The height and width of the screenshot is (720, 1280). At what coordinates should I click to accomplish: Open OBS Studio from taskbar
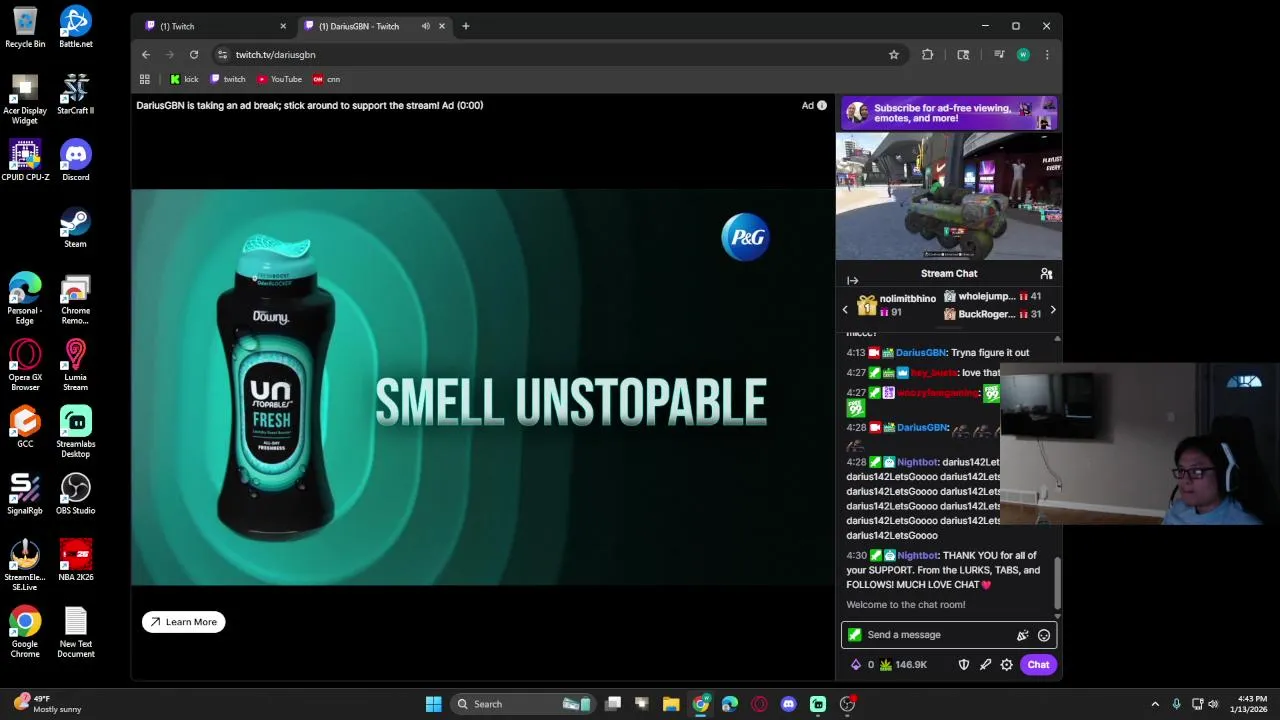coord(847,704)
